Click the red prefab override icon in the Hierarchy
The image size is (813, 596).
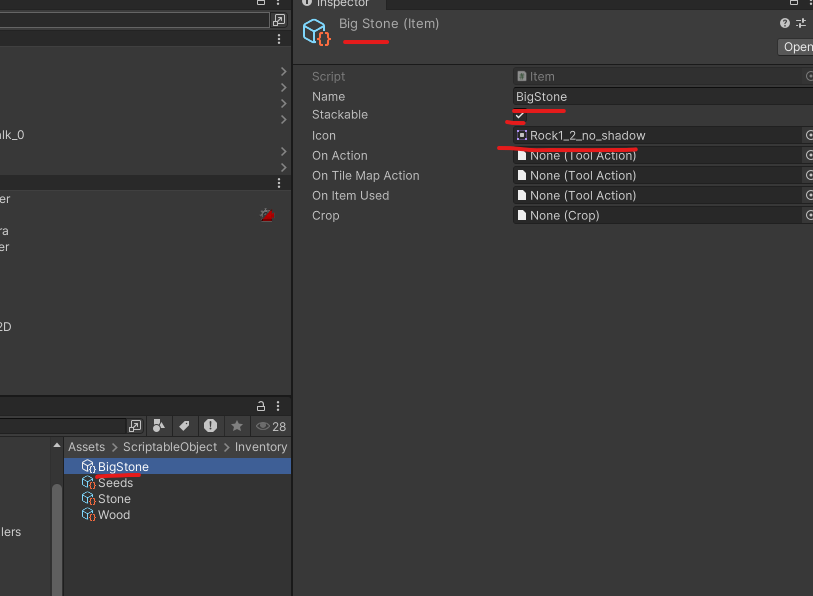(267, 215)
